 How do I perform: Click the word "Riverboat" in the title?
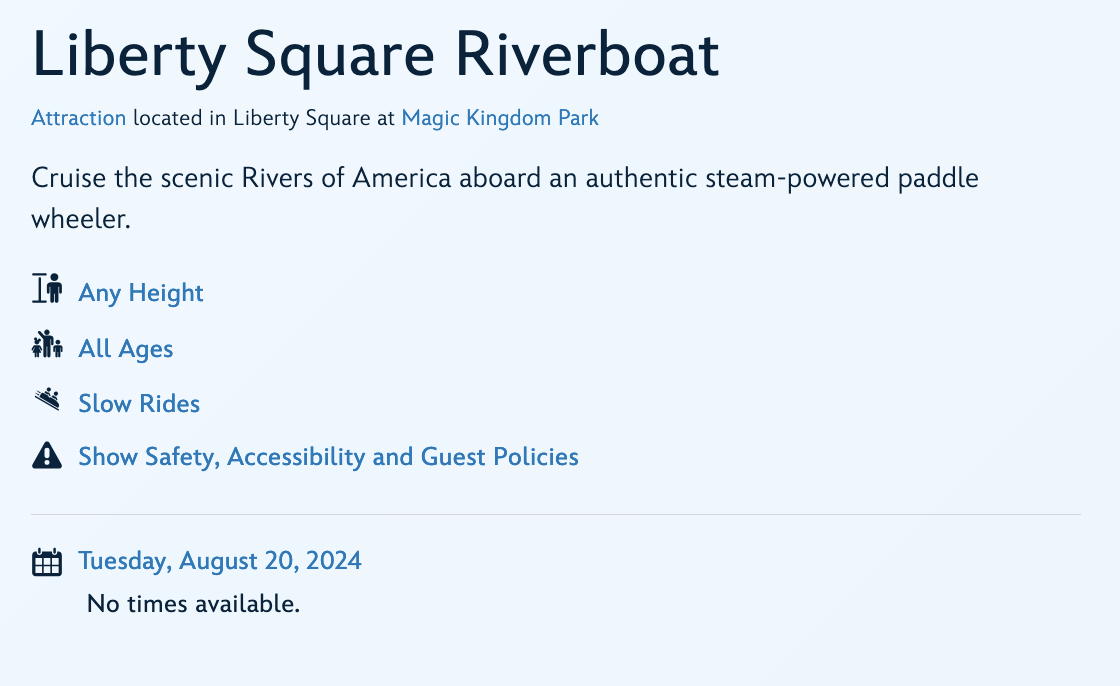pos(587,54)
